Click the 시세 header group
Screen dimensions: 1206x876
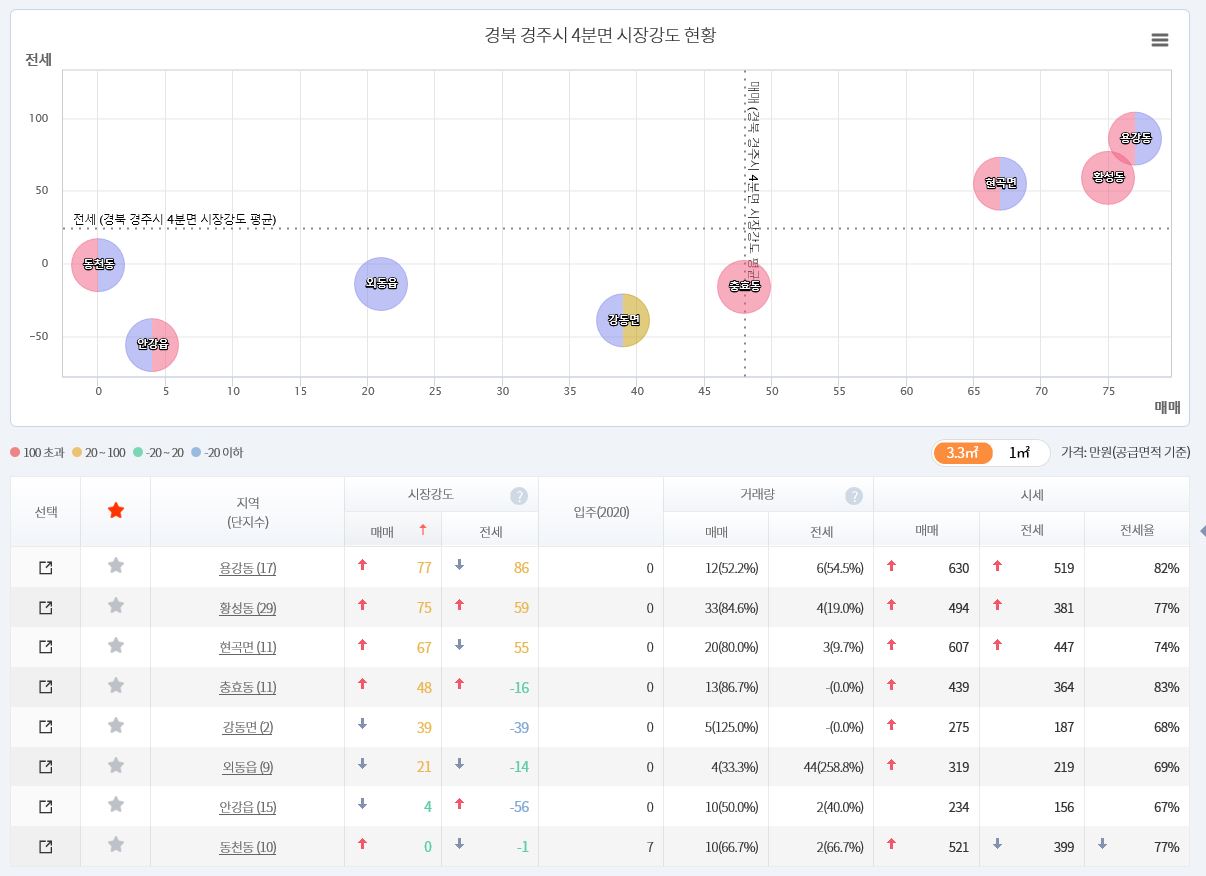pos(1031,495)
